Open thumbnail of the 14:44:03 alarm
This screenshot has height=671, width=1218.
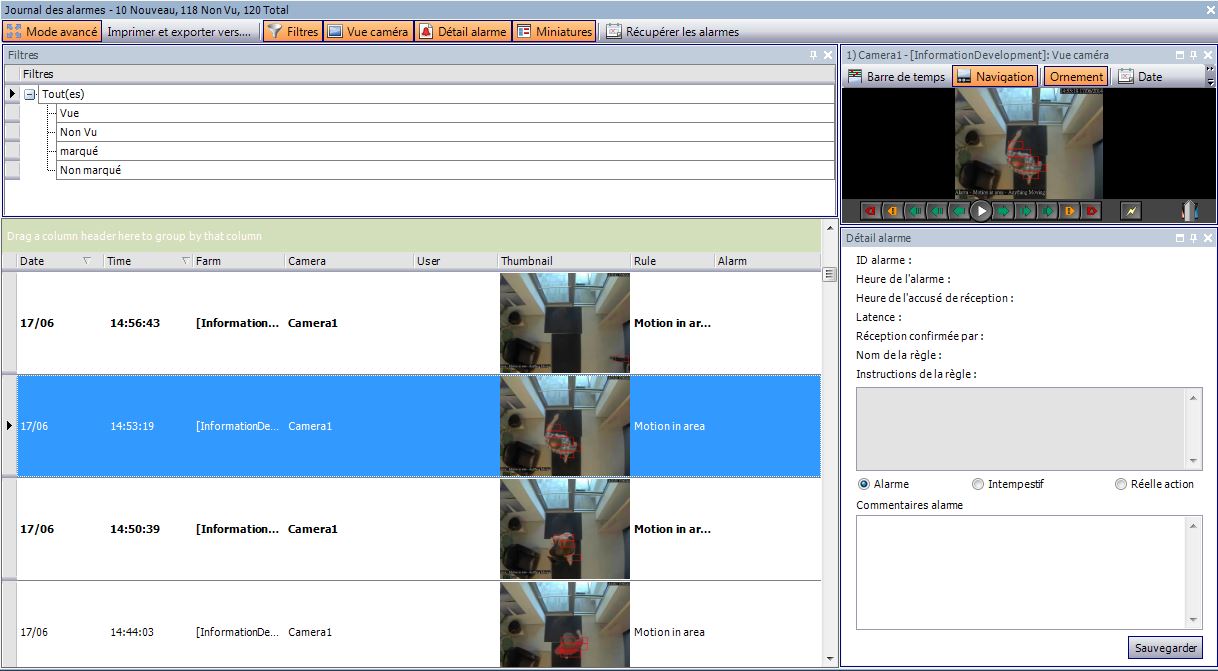coord(565,625)
